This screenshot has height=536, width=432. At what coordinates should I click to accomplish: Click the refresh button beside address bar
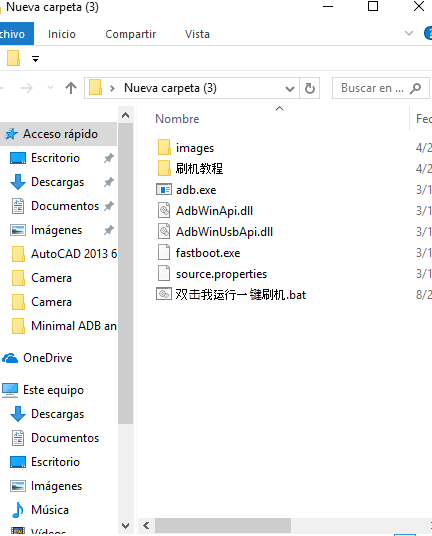coord(310,88)
